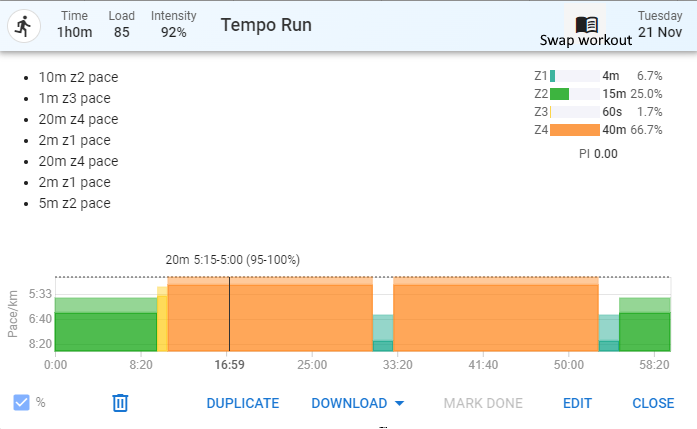Image resolution: width=697 pixels, height=429 pixels.
Task: Delete the workout with the trash icon
Action: [120, 403]
